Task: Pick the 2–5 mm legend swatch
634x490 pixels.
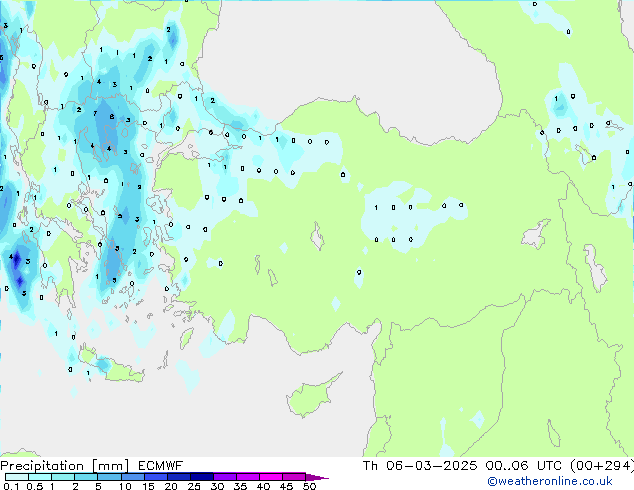Action: 86,477
